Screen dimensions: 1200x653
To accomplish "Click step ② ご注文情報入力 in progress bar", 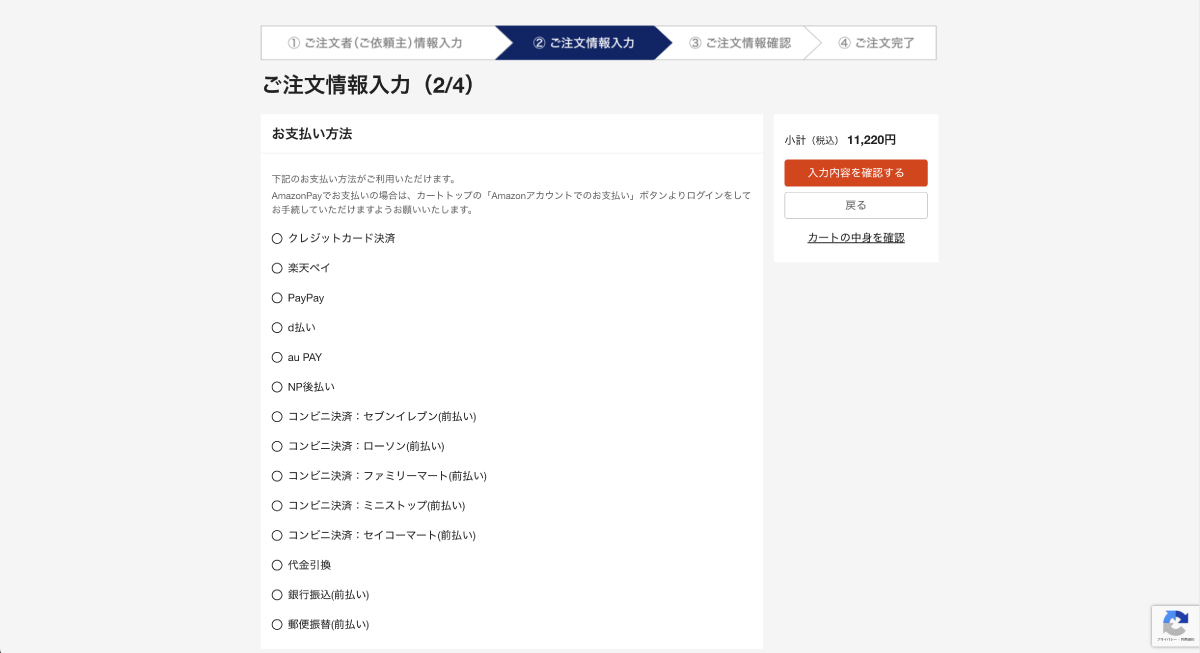I will [584, 43].
